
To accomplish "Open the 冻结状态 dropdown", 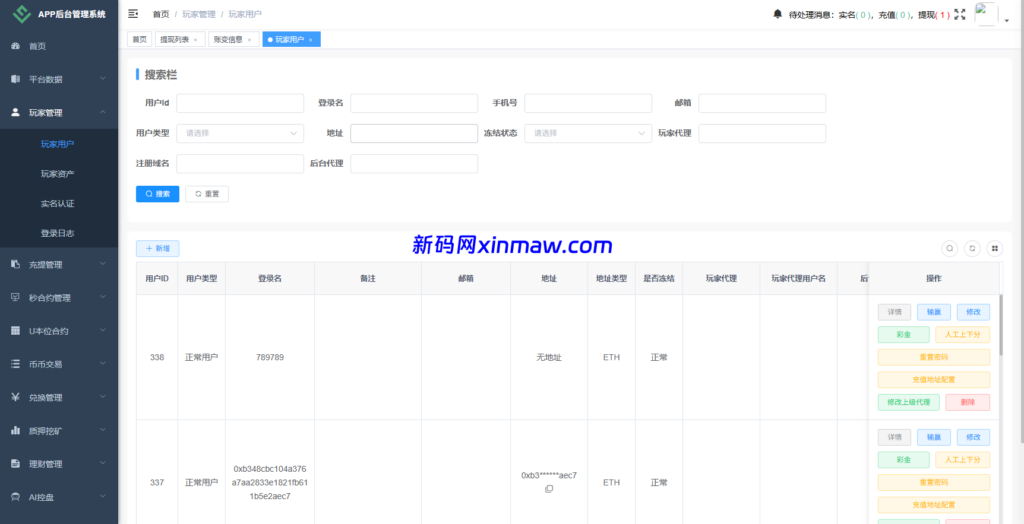I will coord(588,133).
